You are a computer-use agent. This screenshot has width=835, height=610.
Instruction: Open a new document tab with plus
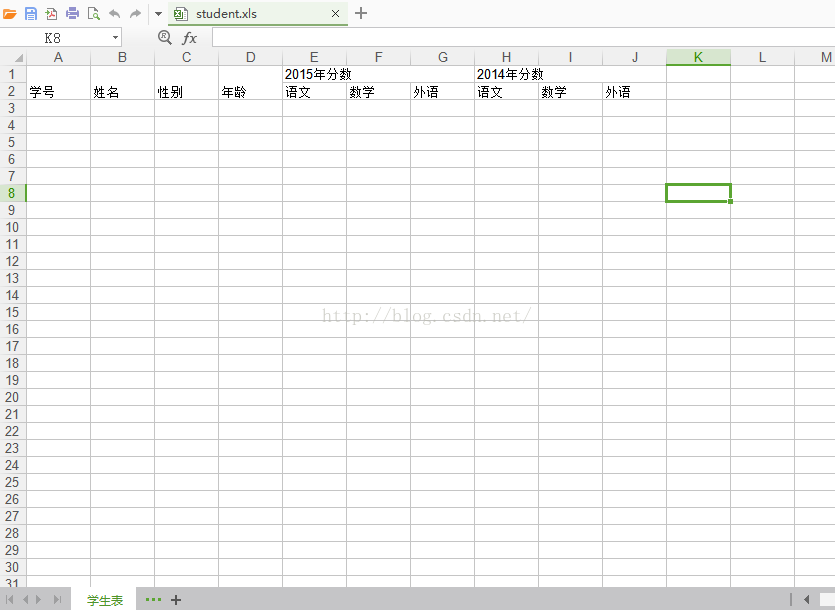(x=361, y=13)
